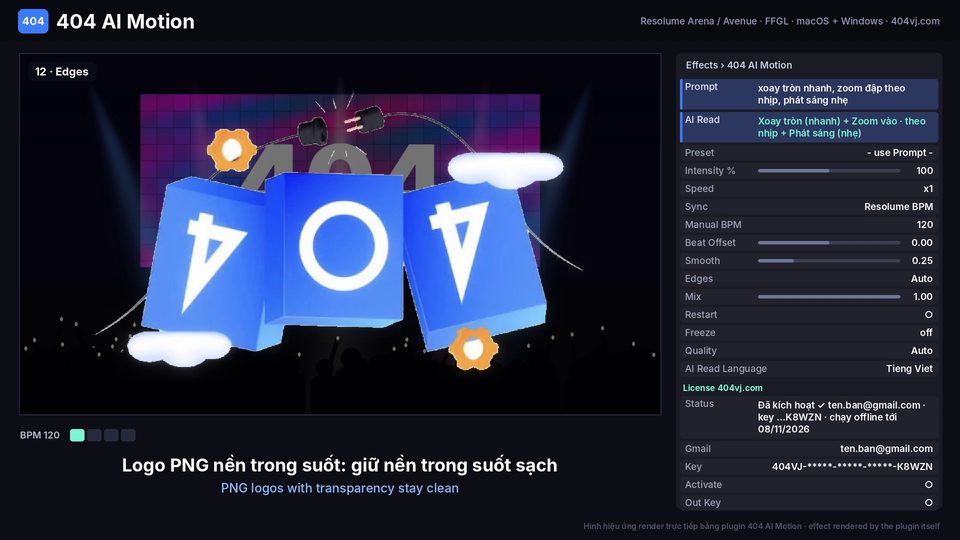Click the Beat Offset value 0.00

(x=922, y=243)
